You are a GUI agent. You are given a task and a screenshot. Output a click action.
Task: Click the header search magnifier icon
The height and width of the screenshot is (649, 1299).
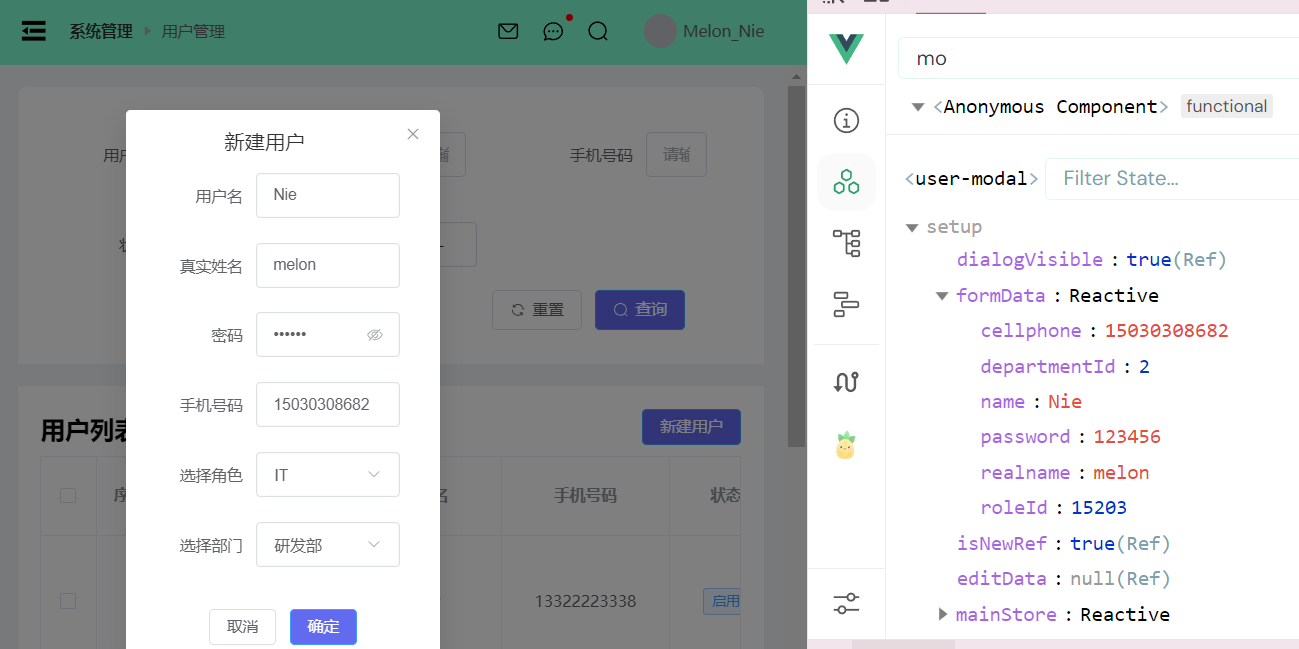(598, 31)
